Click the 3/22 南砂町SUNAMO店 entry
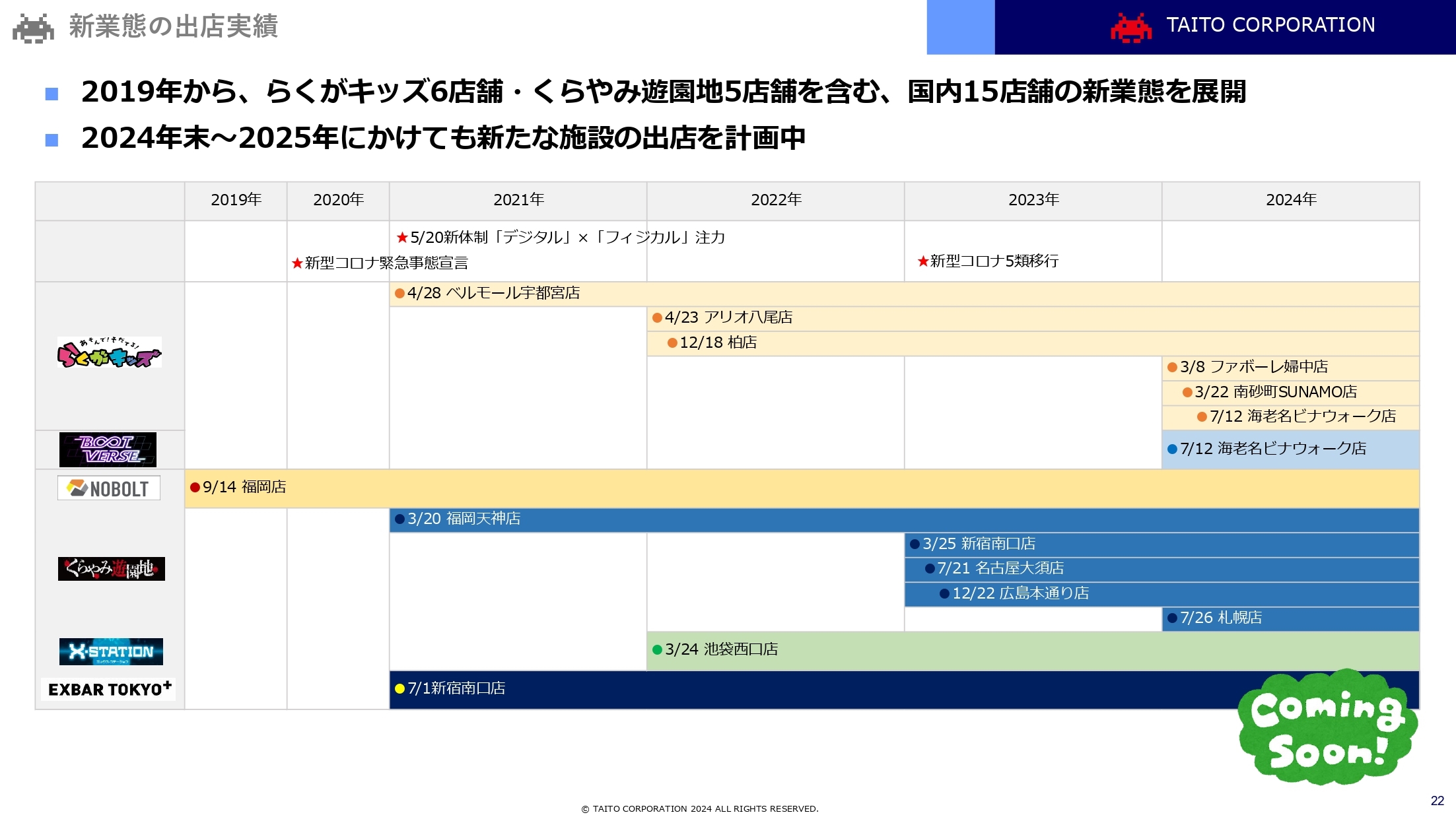The width and height of the screenshot is (1456, 819). click(x=1291, y=393)
